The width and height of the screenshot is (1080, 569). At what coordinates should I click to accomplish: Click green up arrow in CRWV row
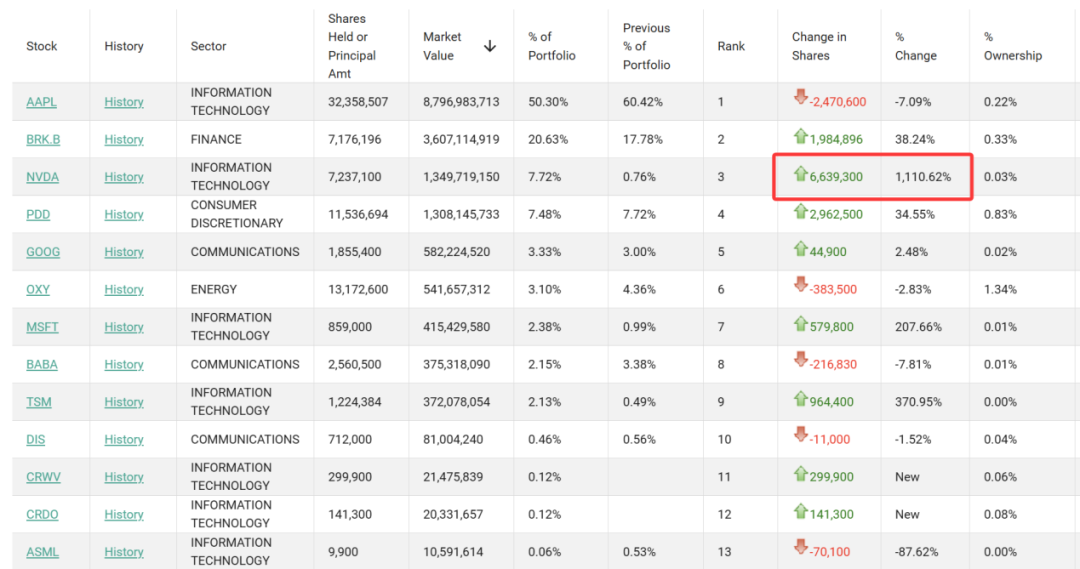[x=800, y=474]
